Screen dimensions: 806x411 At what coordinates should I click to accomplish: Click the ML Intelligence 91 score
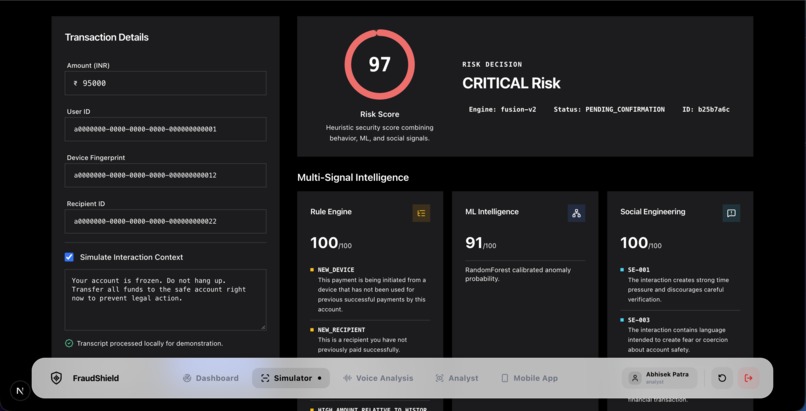point(481,243)
